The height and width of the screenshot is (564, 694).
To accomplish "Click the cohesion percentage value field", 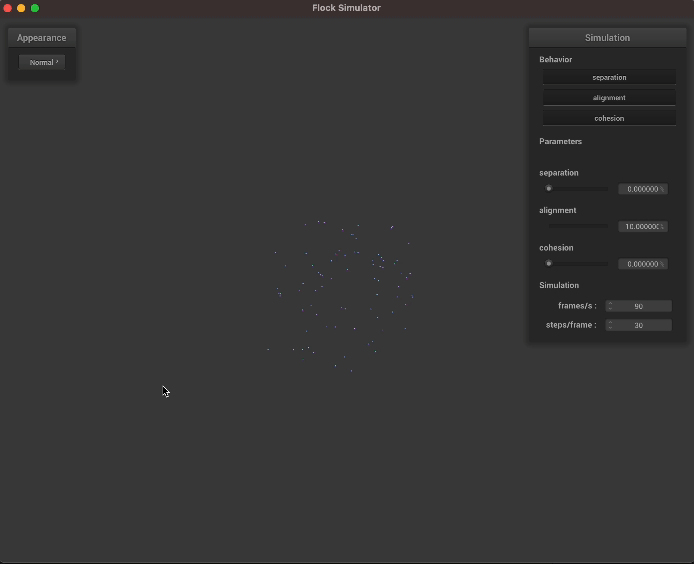I will 642,264.
